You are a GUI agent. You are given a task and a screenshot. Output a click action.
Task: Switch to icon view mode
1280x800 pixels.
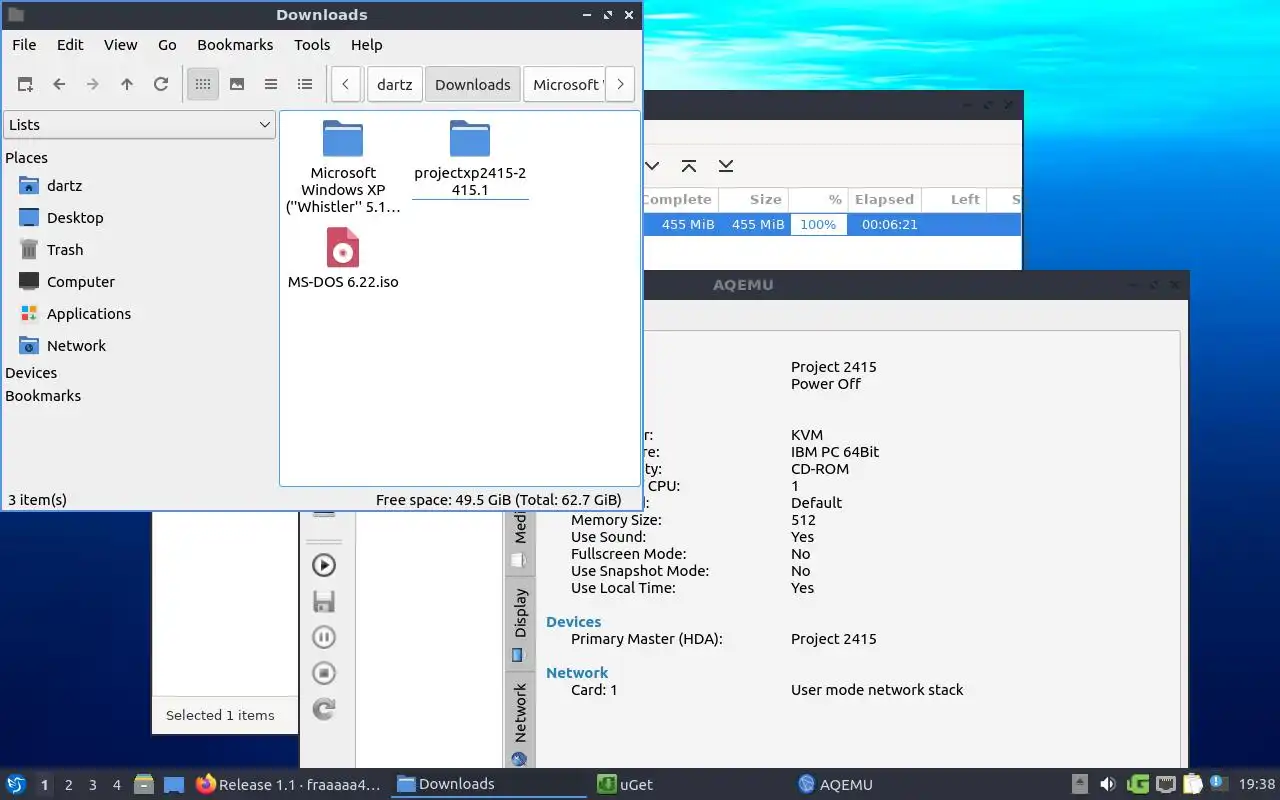[x=203, y=85]
